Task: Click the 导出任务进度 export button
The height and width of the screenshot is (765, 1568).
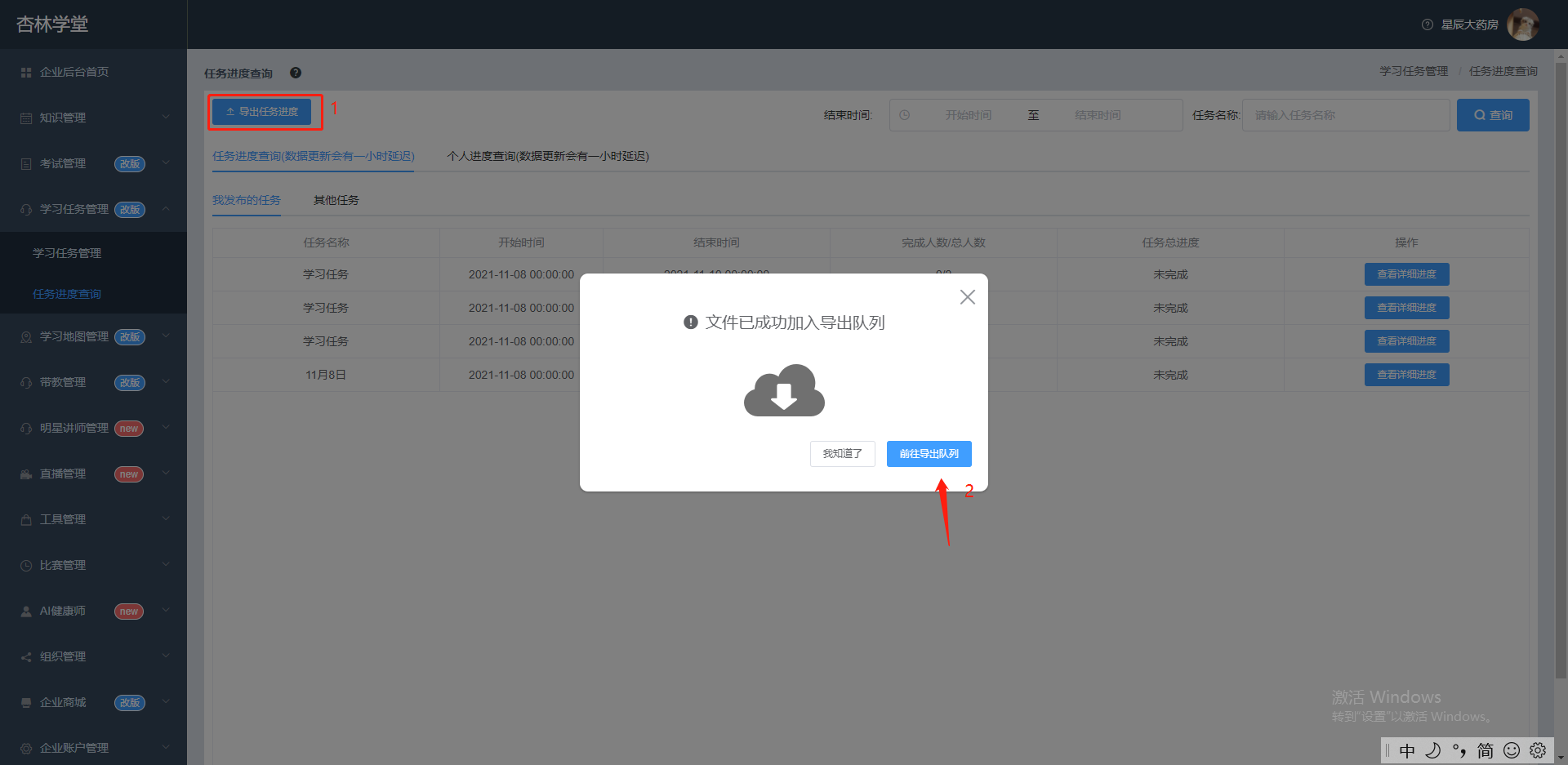Action: (x=262, y=112)
